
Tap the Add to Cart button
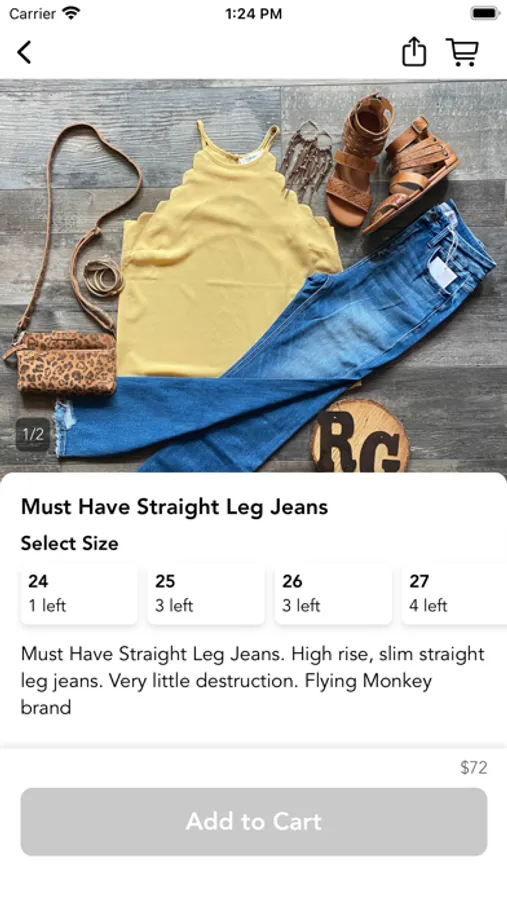pos(254,821)
